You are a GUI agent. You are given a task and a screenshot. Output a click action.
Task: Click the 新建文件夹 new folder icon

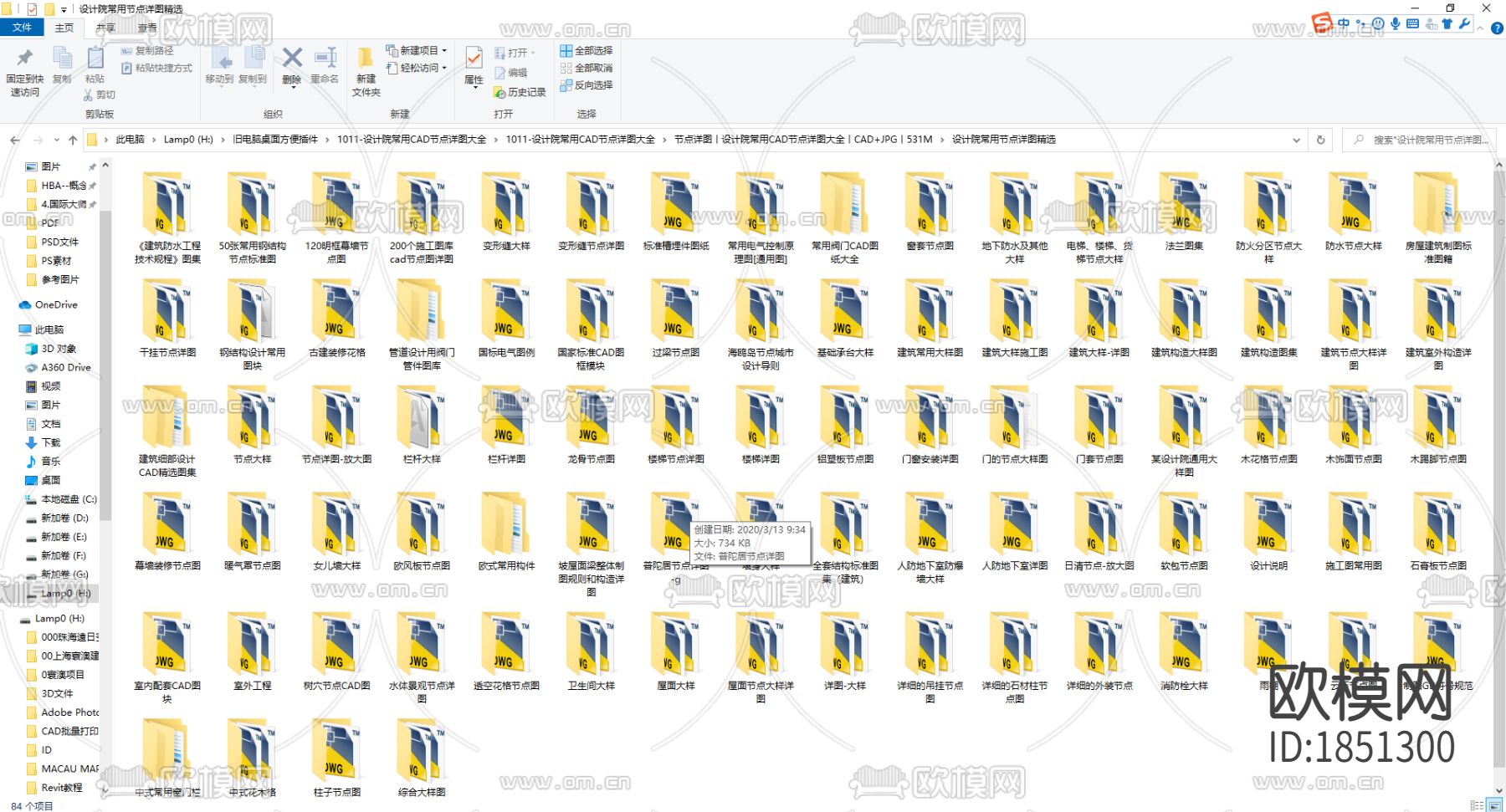[366, 58]
